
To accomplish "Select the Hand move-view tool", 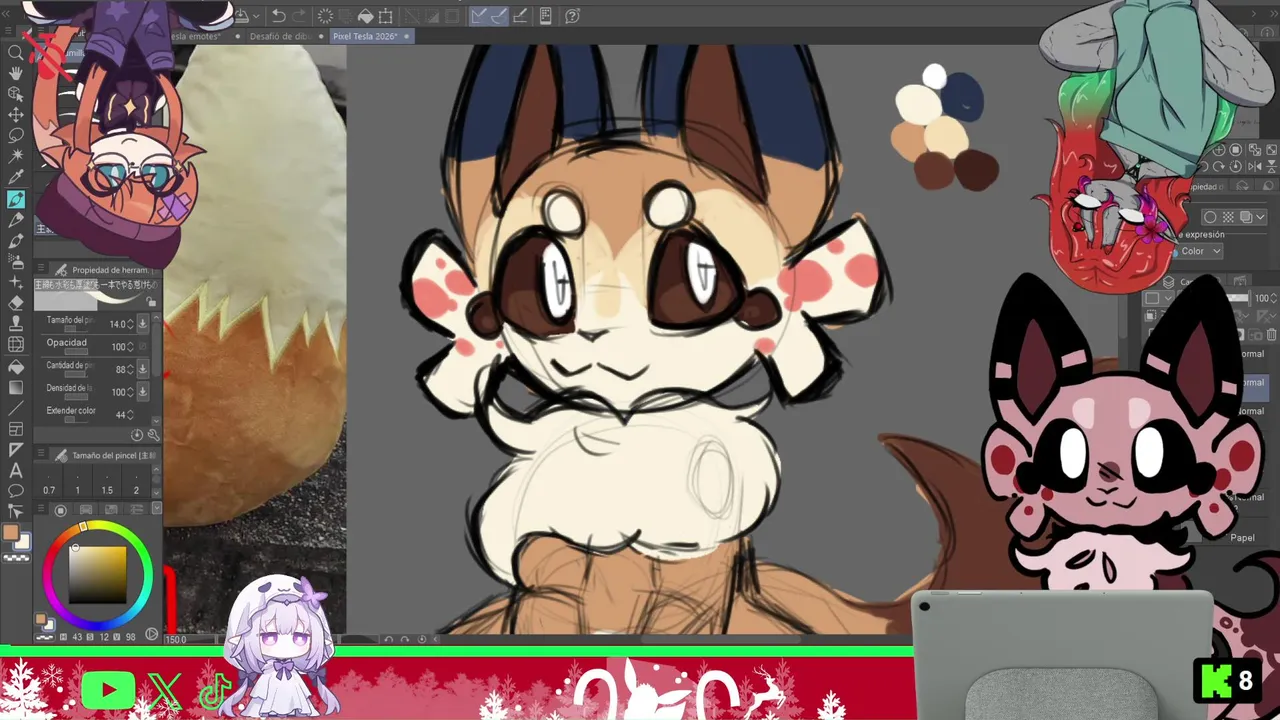I will tap(15, 74).
